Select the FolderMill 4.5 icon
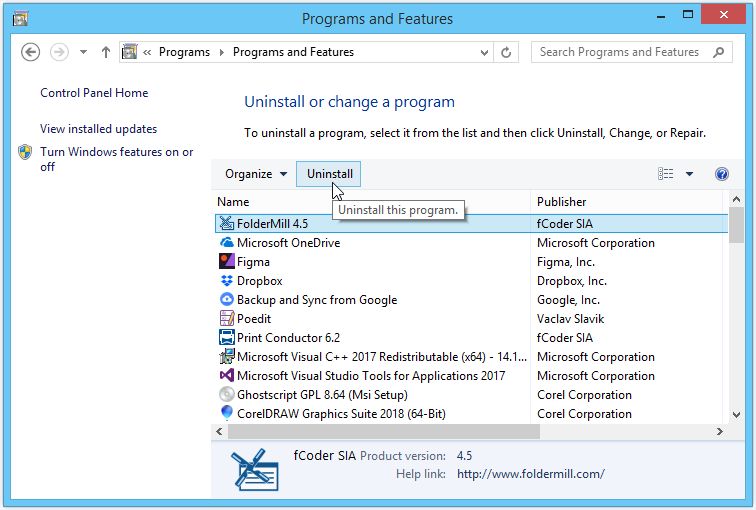Image resolution: width=756 pixels, height=510 pixels. [227, 224]
